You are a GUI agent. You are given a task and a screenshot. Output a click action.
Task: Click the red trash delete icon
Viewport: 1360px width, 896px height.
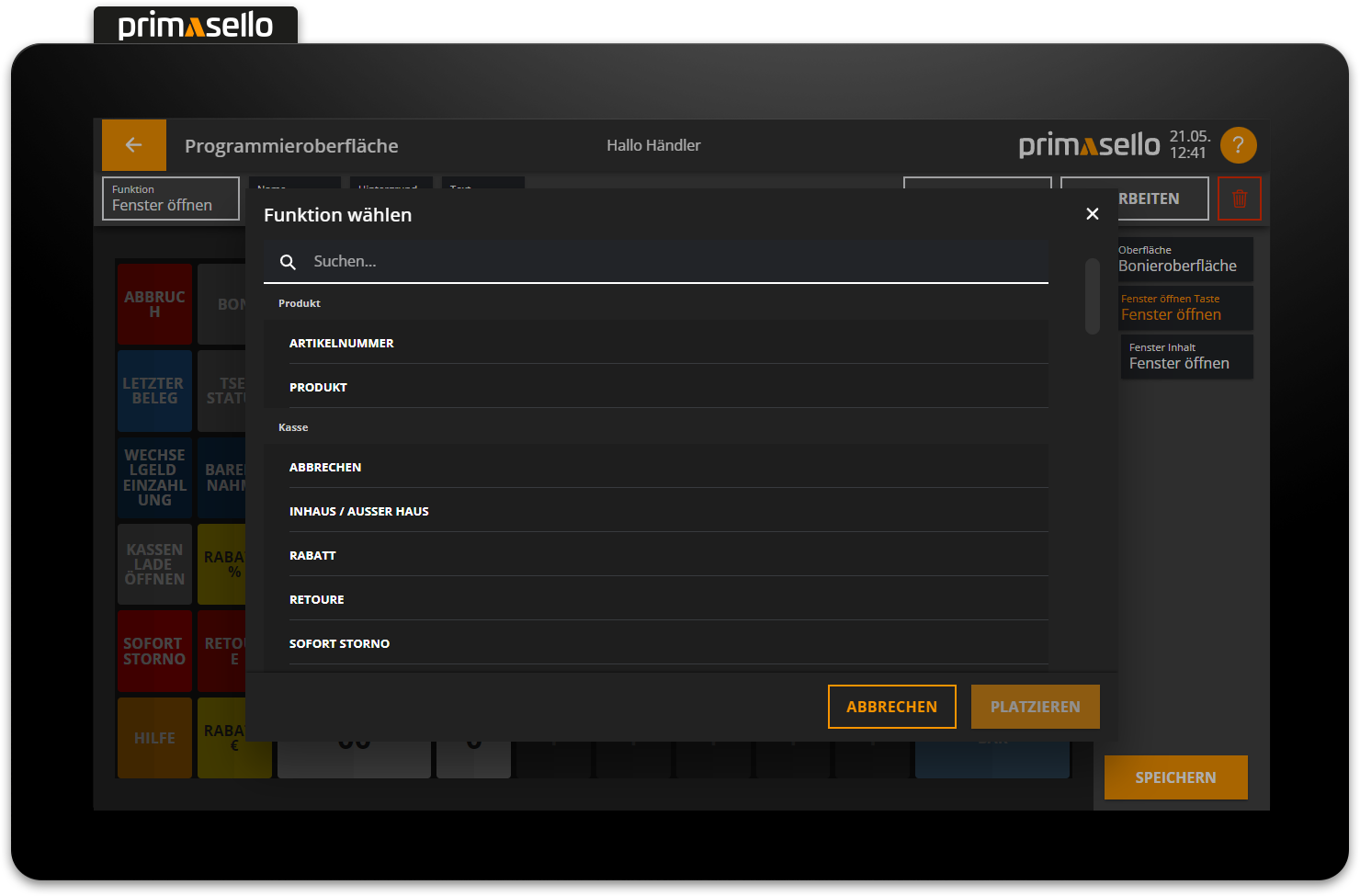pos(1240,198)
